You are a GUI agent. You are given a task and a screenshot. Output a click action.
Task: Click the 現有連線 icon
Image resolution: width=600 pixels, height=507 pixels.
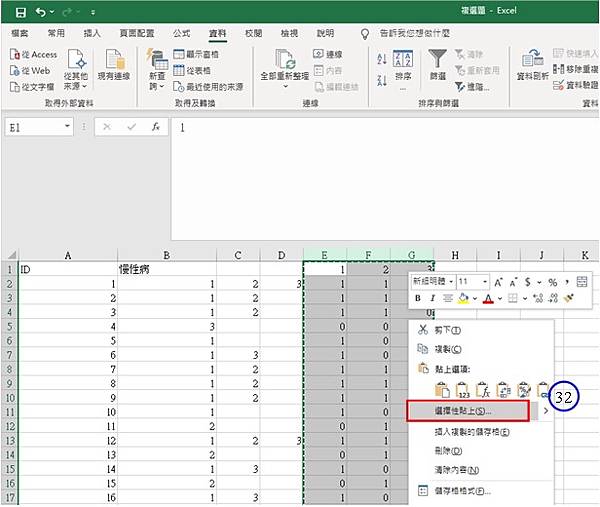(114, 60)
